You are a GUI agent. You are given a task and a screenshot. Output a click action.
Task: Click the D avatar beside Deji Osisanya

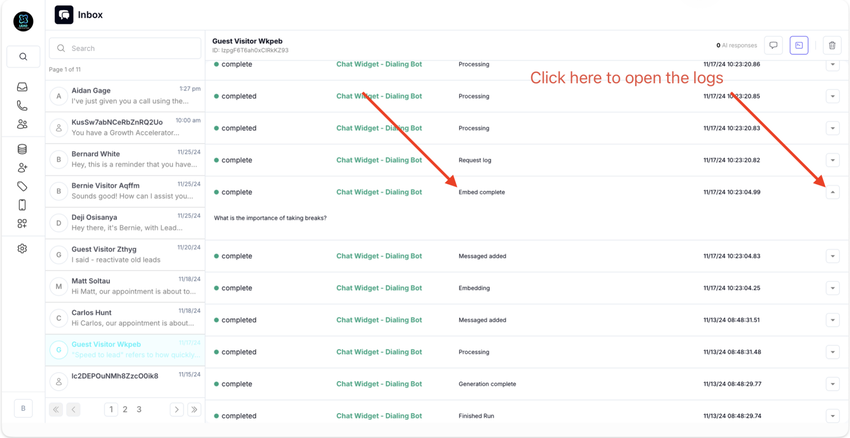59,223
